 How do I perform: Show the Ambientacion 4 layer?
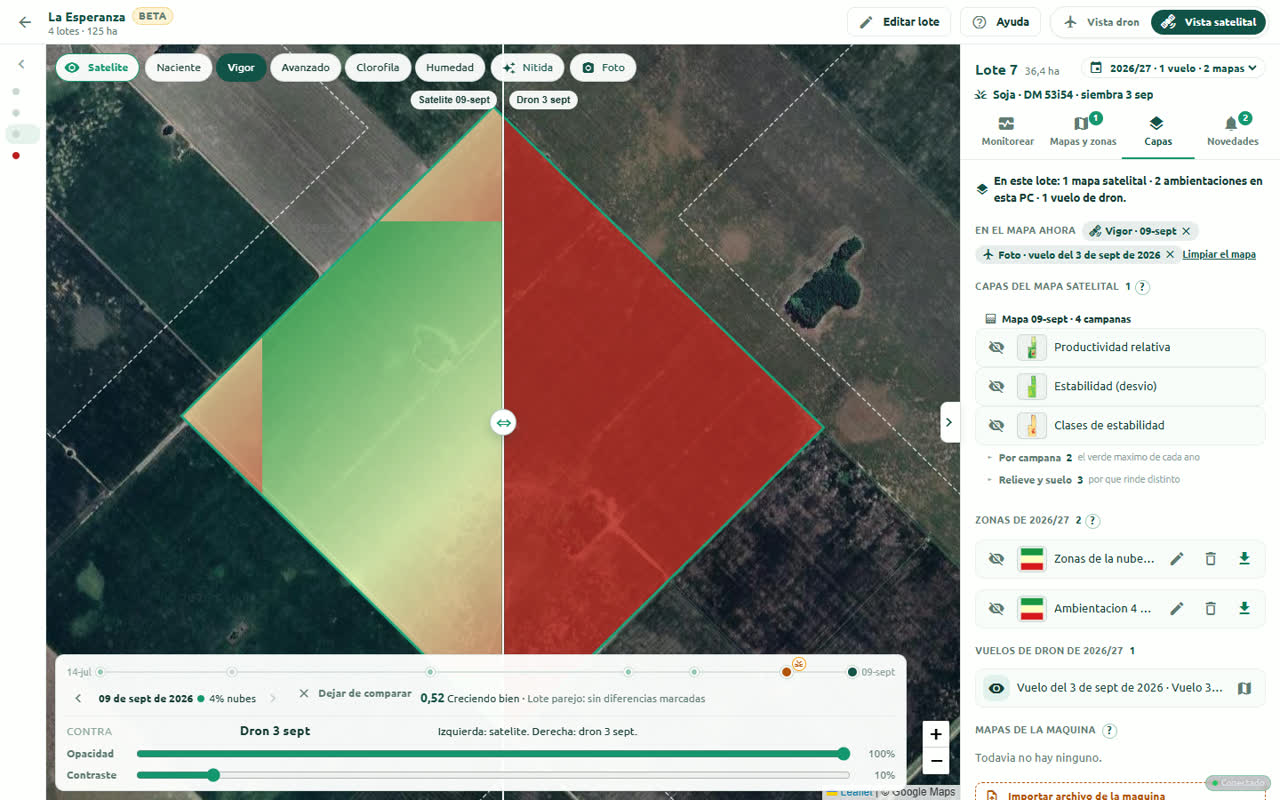coord(996,608)
